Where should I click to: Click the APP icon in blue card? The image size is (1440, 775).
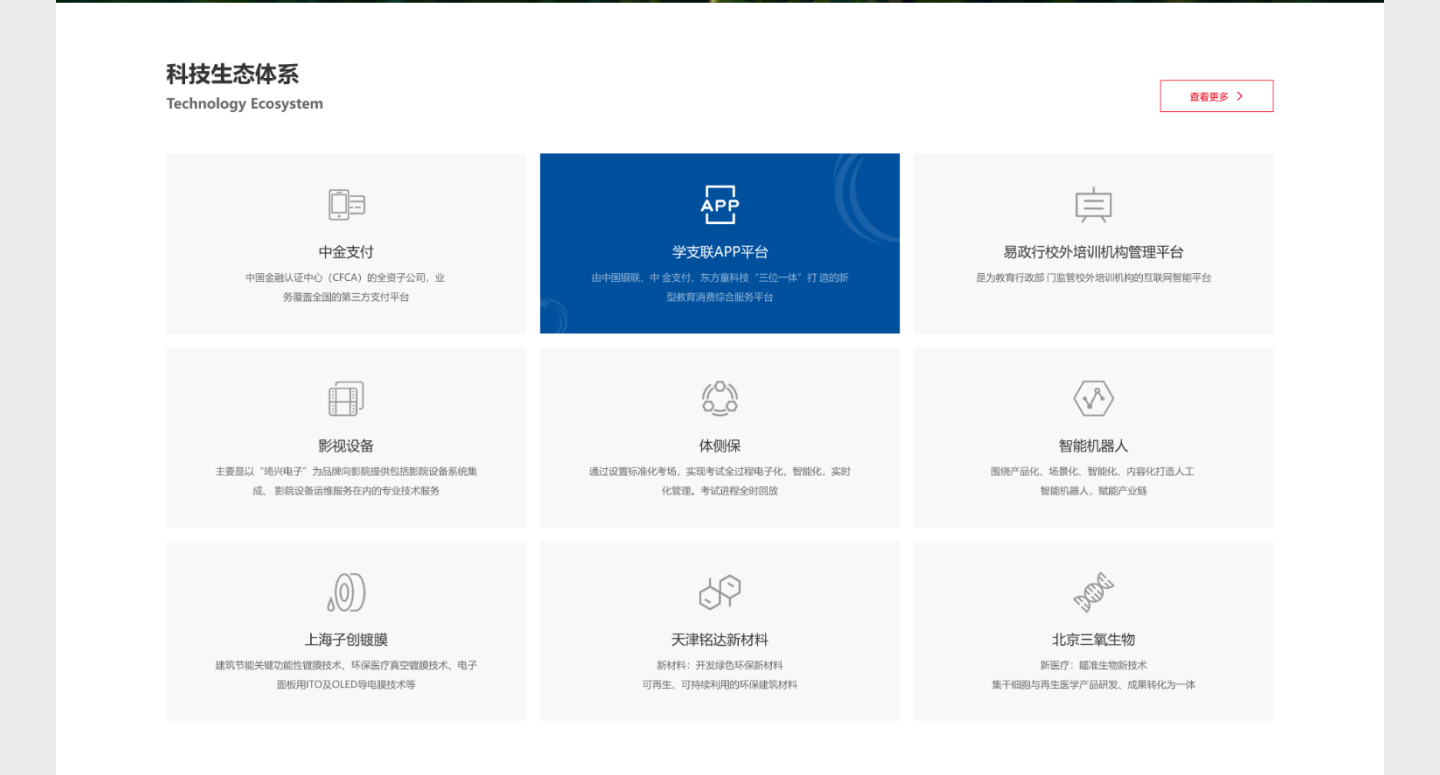pyautogui.click(x=720, y=205)
